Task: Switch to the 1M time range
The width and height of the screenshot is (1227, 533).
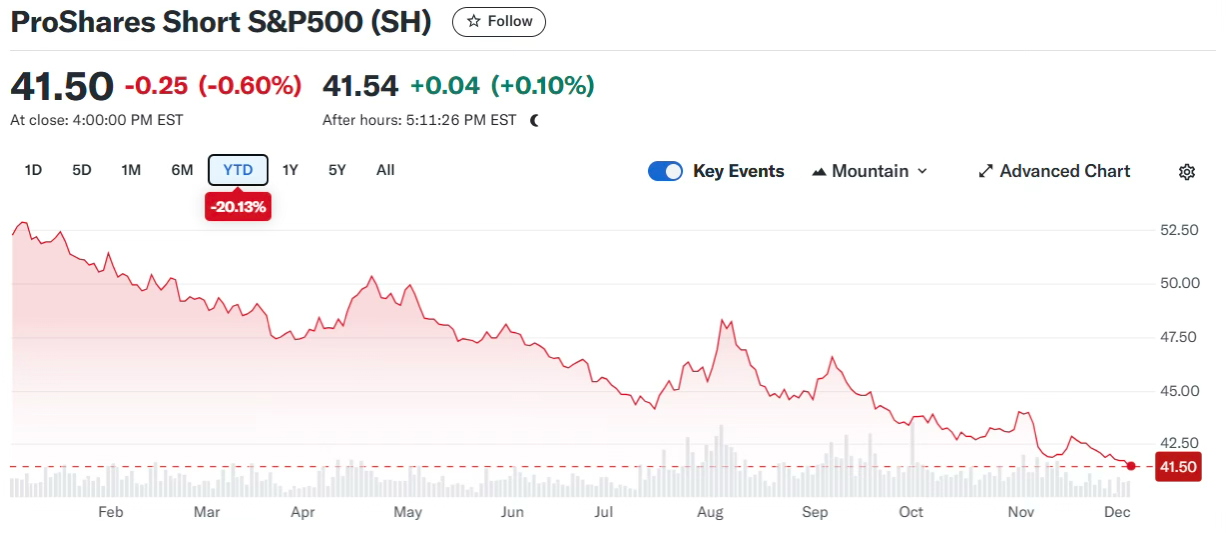Action: click(131, 170)
